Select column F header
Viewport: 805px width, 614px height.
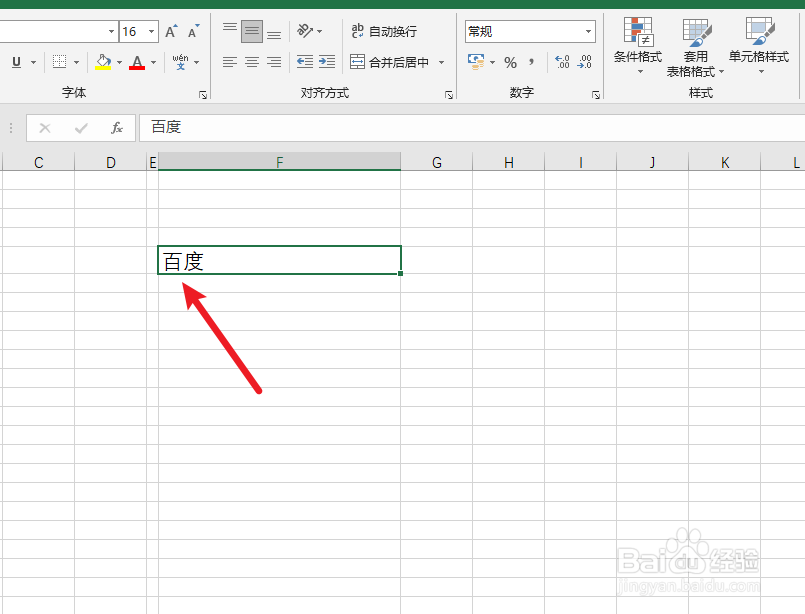point(279,162)
